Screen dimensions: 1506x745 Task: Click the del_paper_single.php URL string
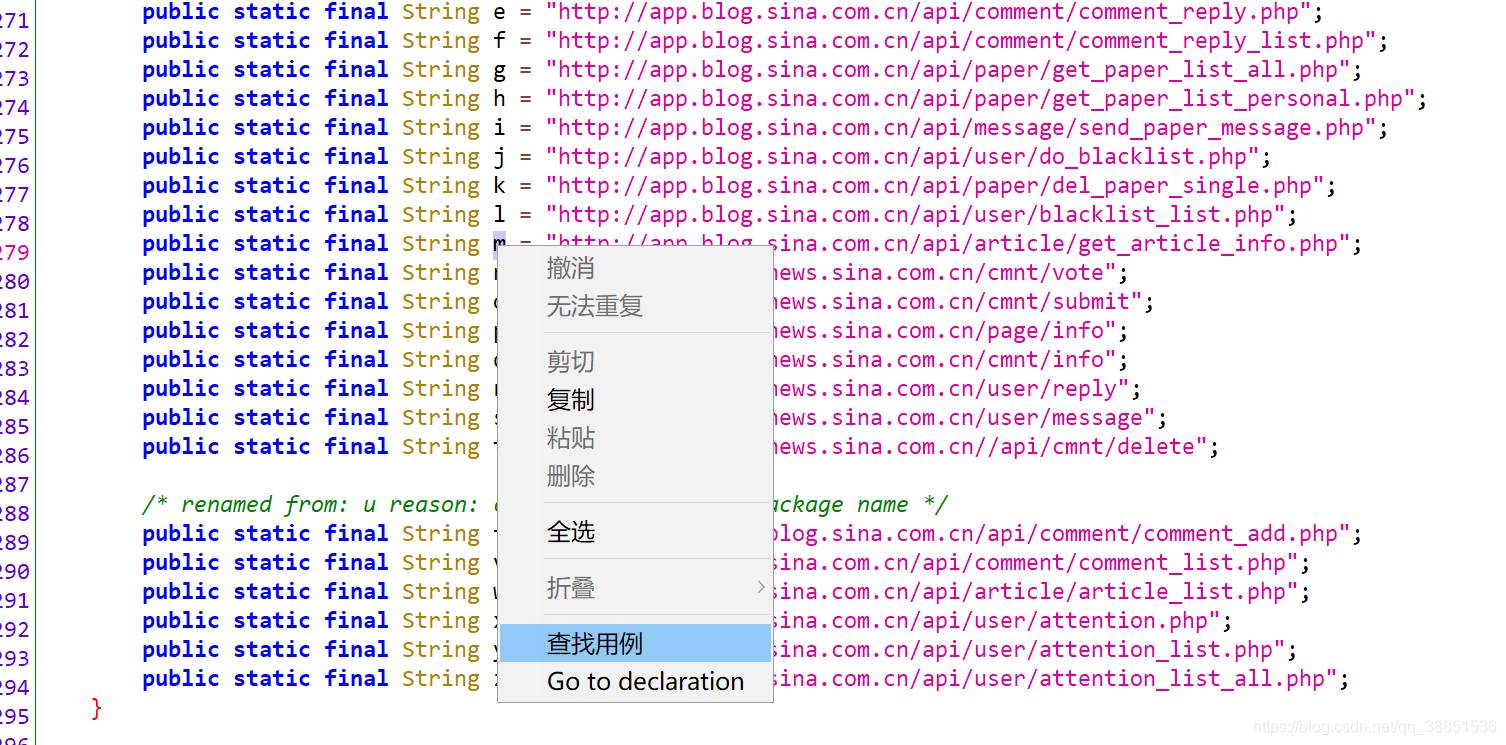[935, 187]
